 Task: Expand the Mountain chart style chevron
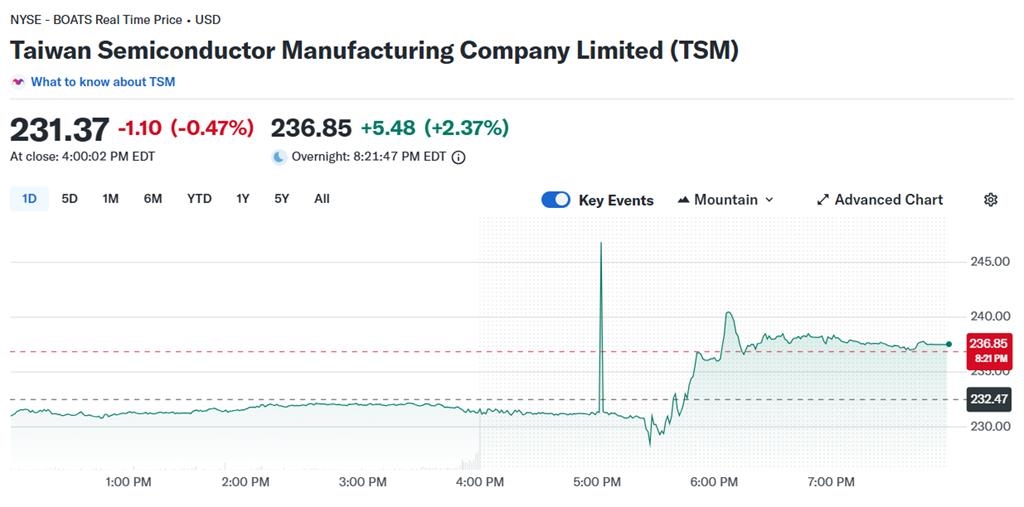[x=769, y=200]
